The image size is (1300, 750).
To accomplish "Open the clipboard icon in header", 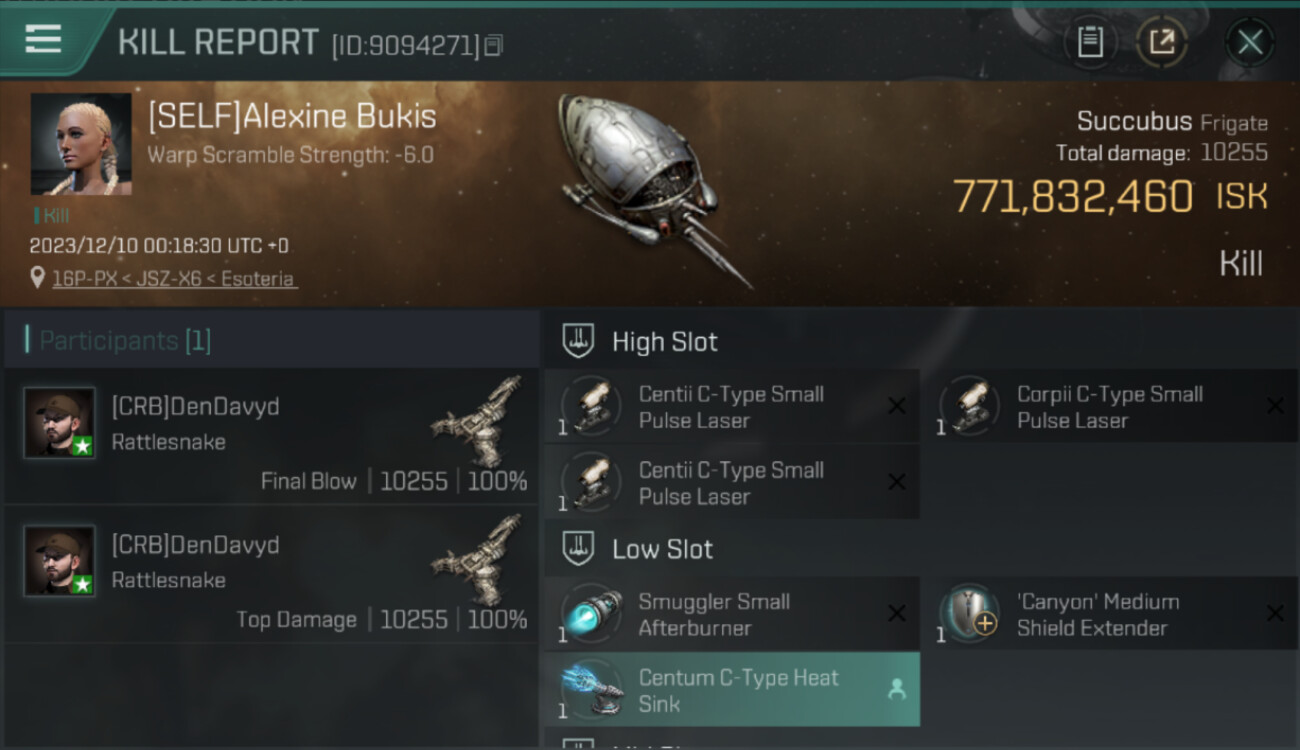I will coord(1090,42).
